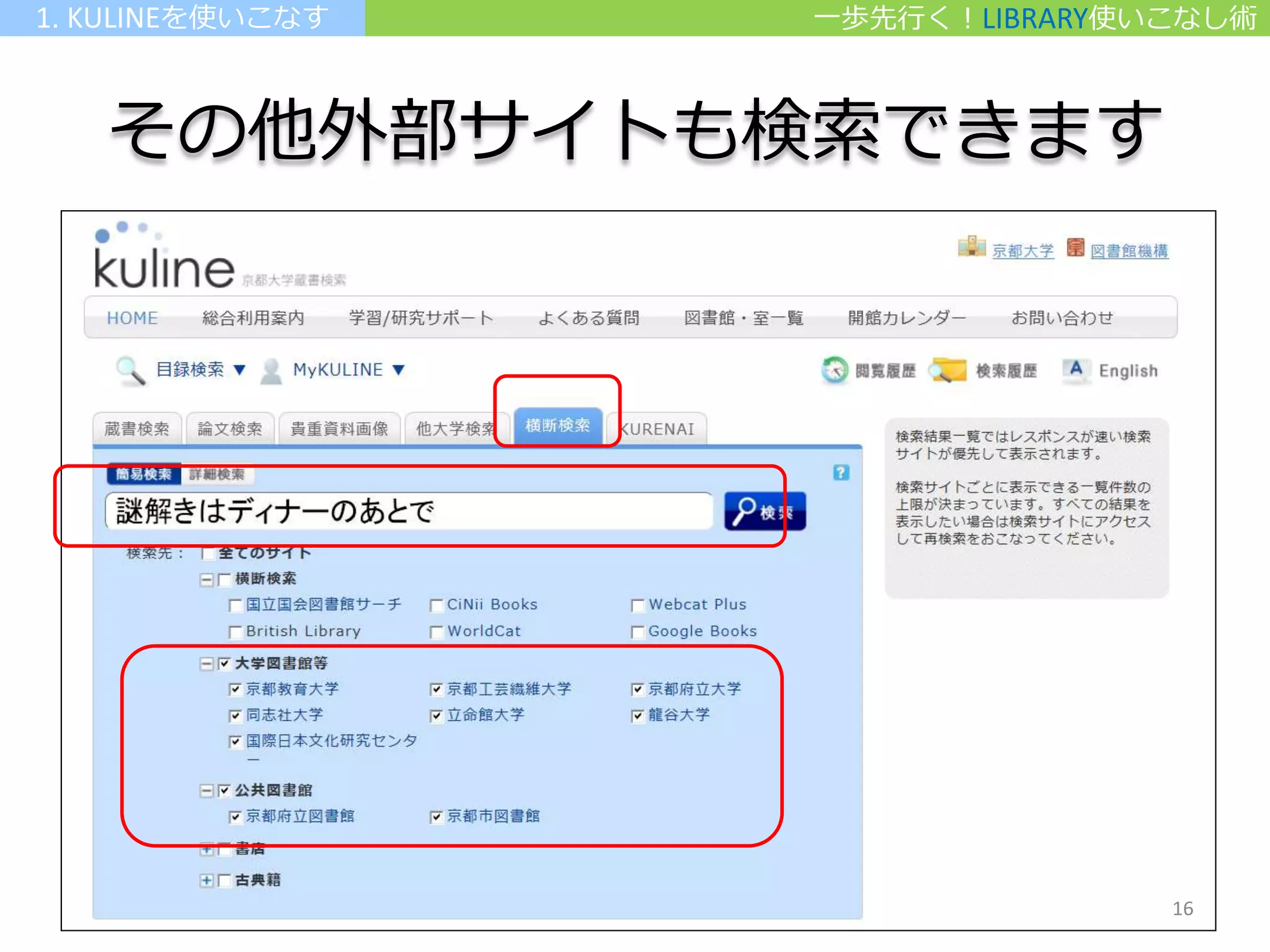Screen dimensions: 1270x952
Task: Check 国立国会図書館サーチ checkbox
Action: coord(235,606)
